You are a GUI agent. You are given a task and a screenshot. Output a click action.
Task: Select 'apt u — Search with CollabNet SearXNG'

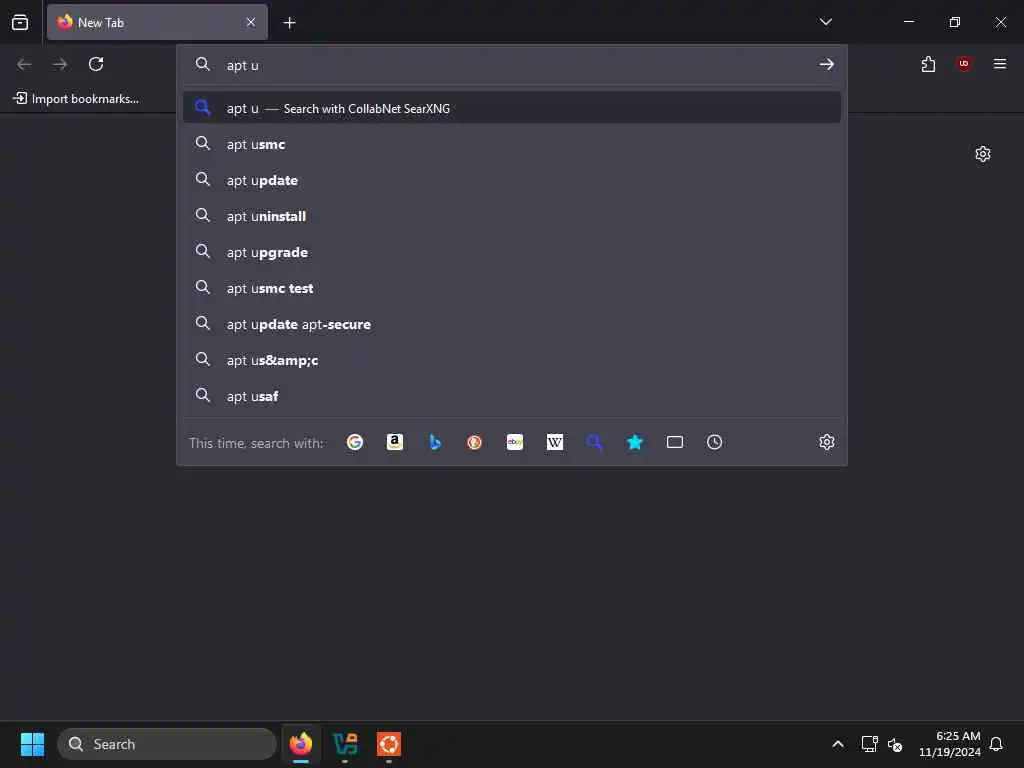512,108
